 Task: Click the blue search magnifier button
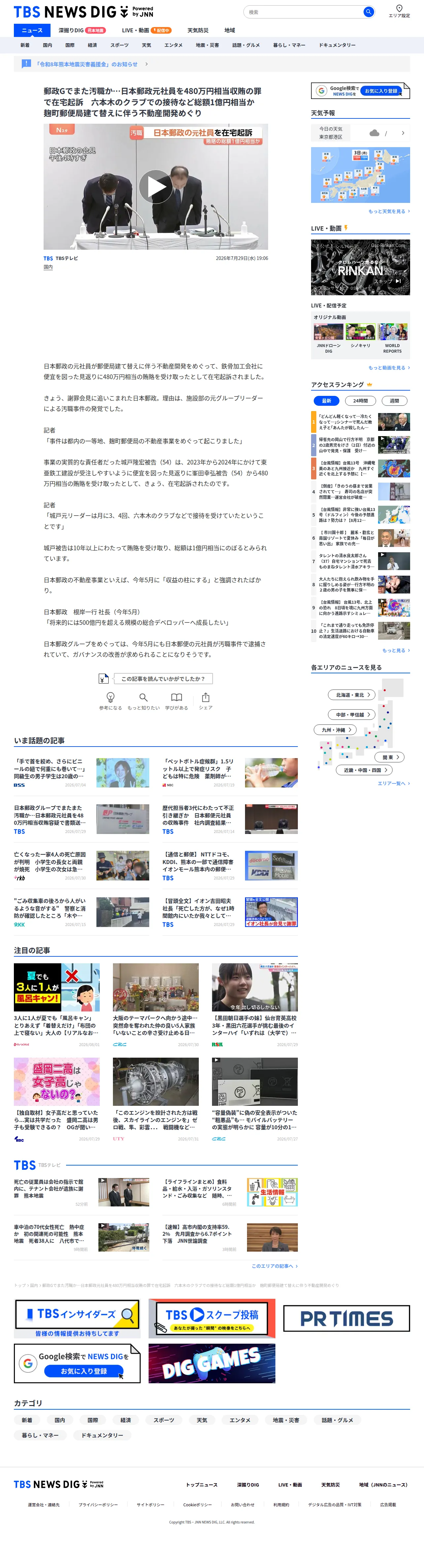coord(368,12)
